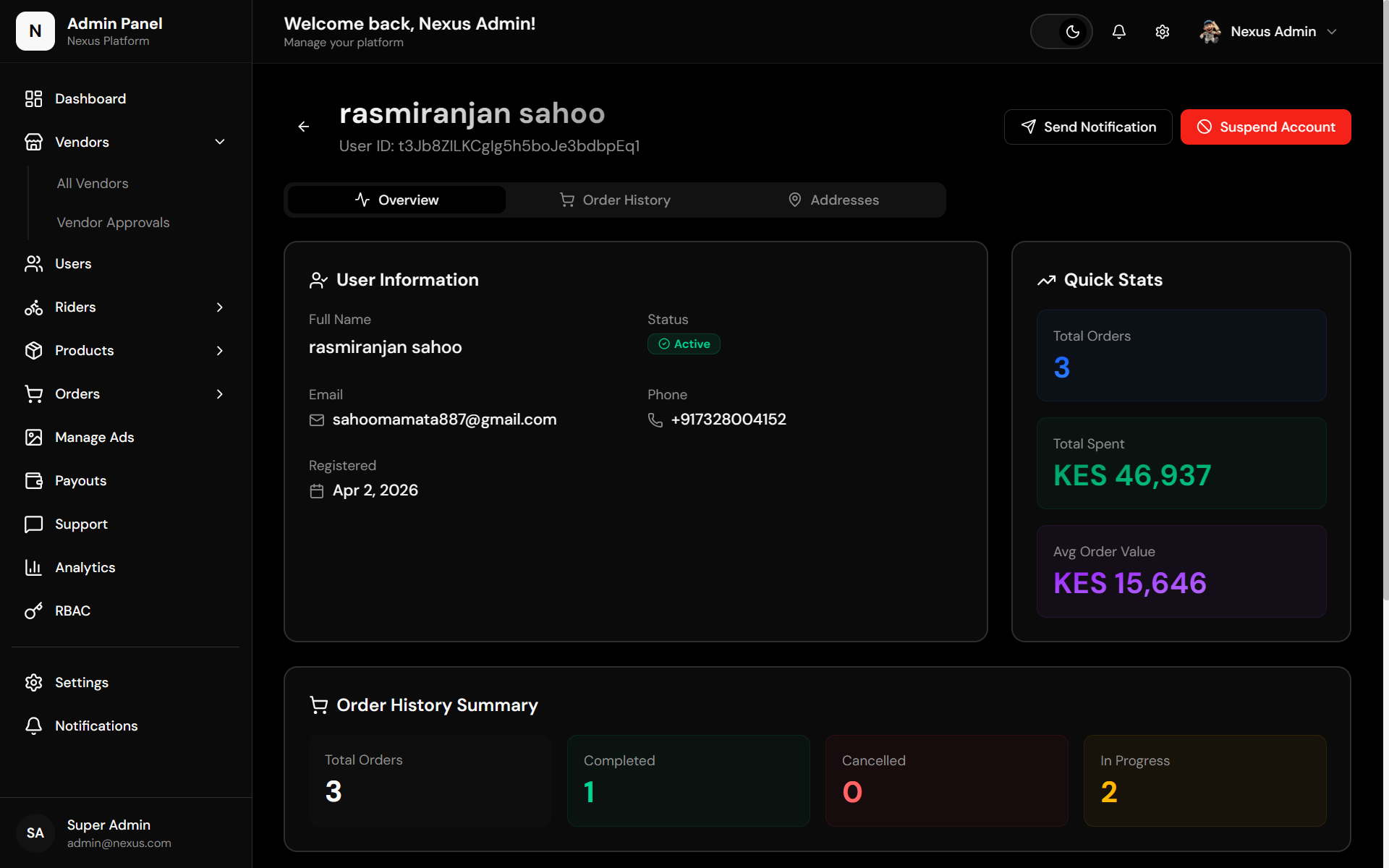Open the Manage Ads page link
1389x868 pixels.
[x=95, y=438]
